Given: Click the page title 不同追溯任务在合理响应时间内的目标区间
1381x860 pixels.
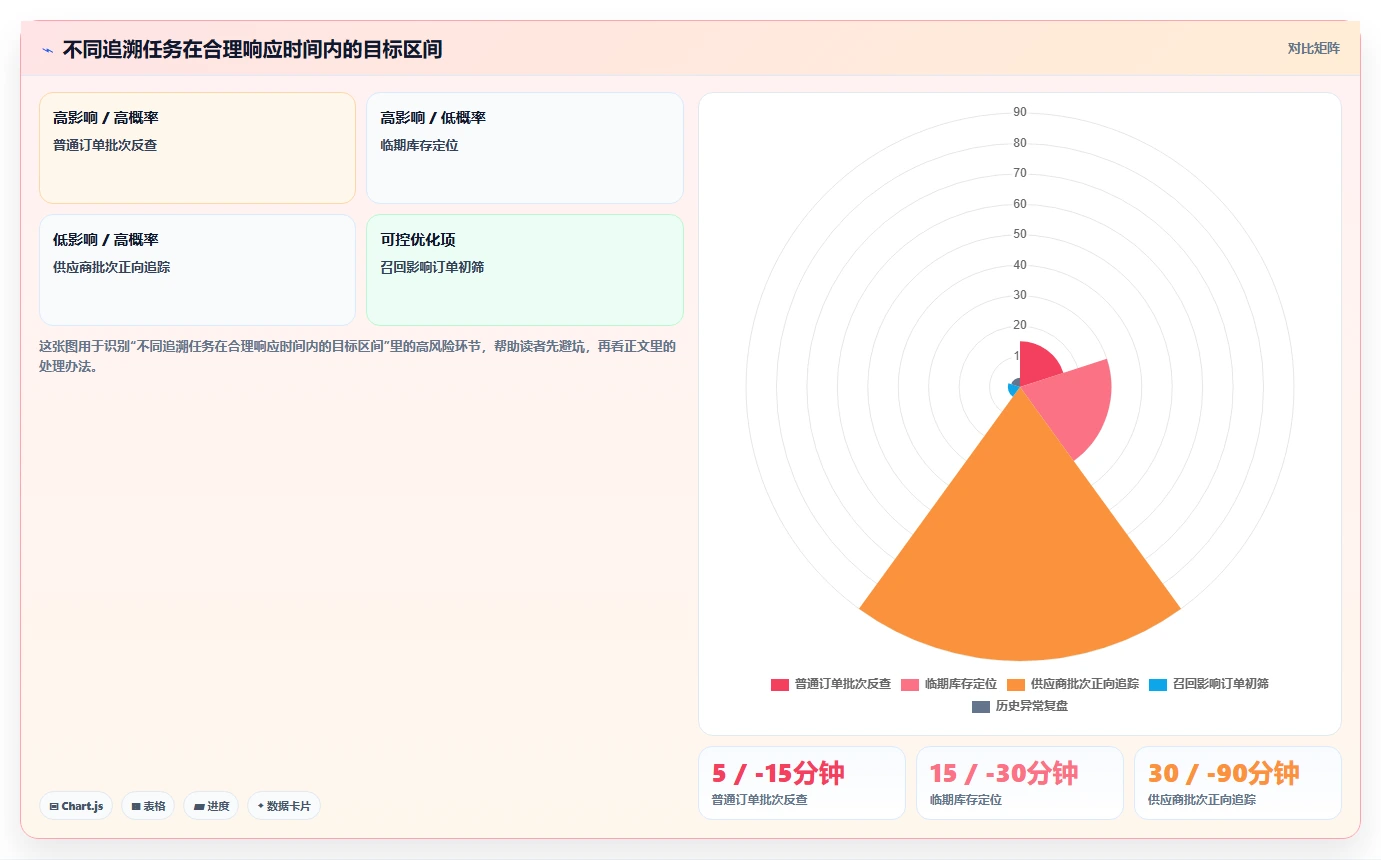Looking at the screenshot, I should (252, 49).
